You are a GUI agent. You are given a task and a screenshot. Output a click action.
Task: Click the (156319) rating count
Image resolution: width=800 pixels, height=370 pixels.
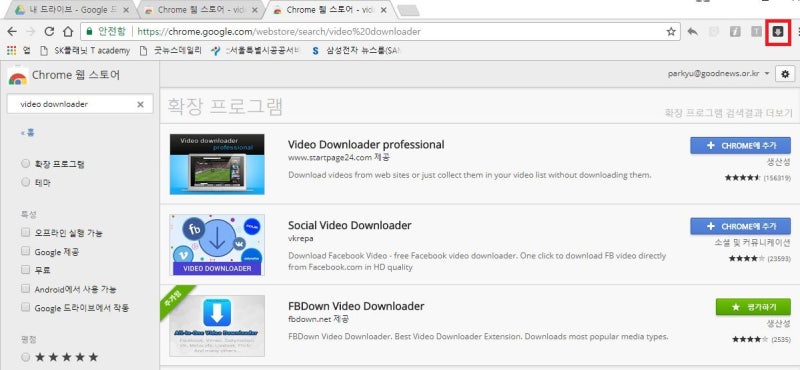[x=777, y=178]
